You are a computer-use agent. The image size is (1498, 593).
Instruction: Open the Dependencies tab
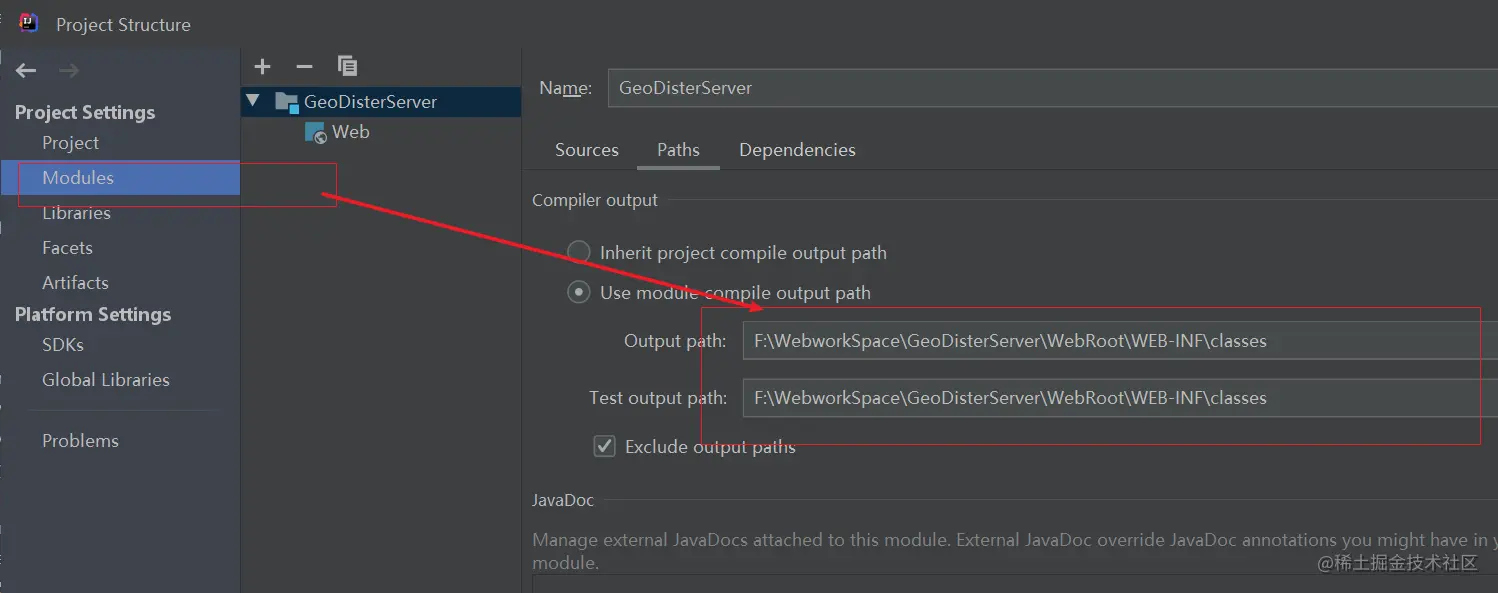coord(797,150)
